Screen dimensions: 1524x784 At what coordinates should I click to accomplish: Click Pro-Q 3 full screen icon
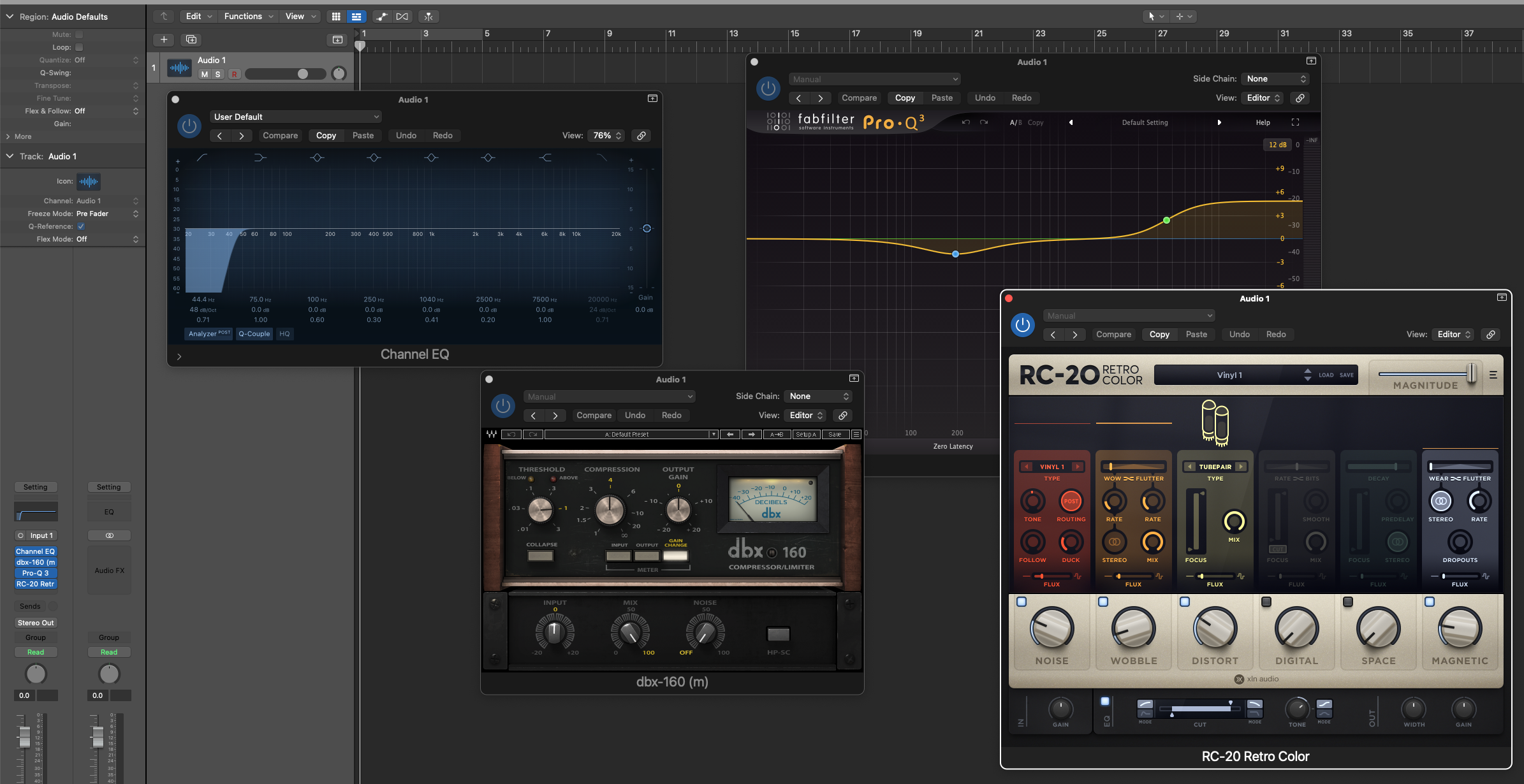[1295, 122]
